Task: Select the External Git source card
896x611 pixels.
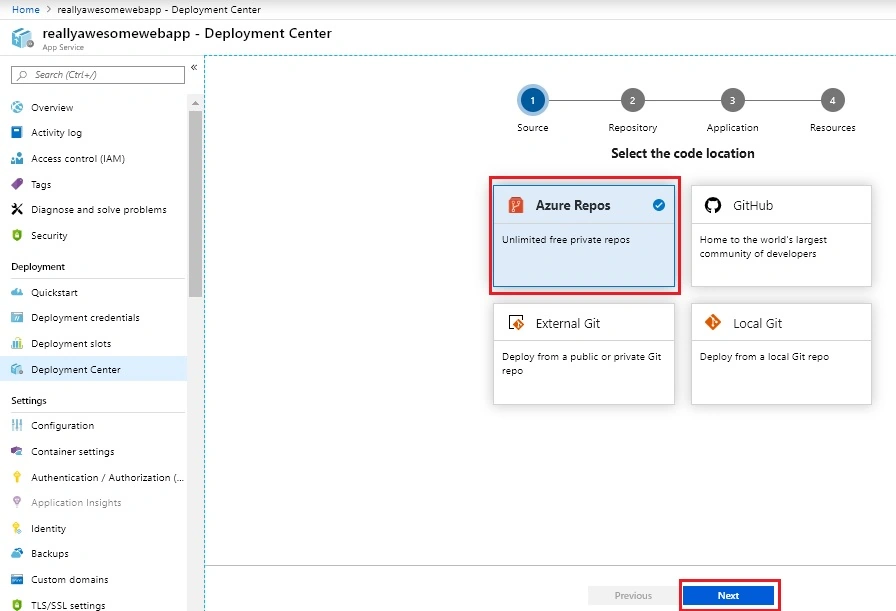Action: coord(583,354)
